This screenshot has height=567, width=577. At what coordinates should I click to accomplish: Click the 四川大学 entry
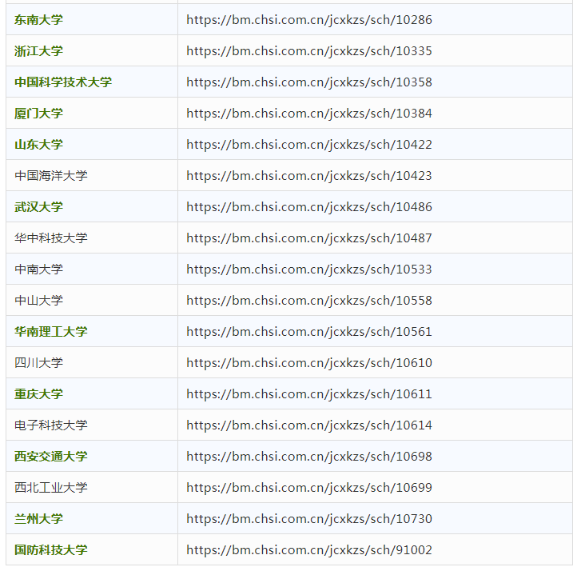[x=39, y=363]
